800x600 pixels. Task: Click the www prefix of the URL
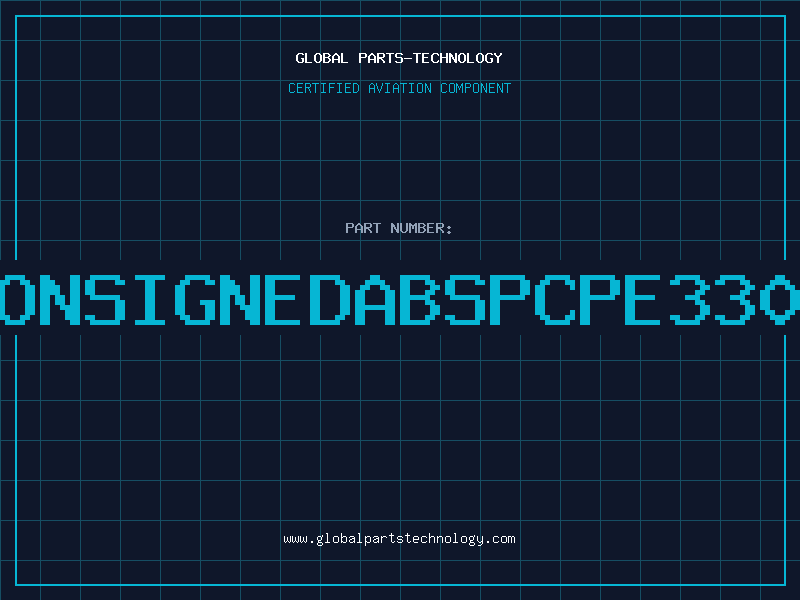point(296,540)
